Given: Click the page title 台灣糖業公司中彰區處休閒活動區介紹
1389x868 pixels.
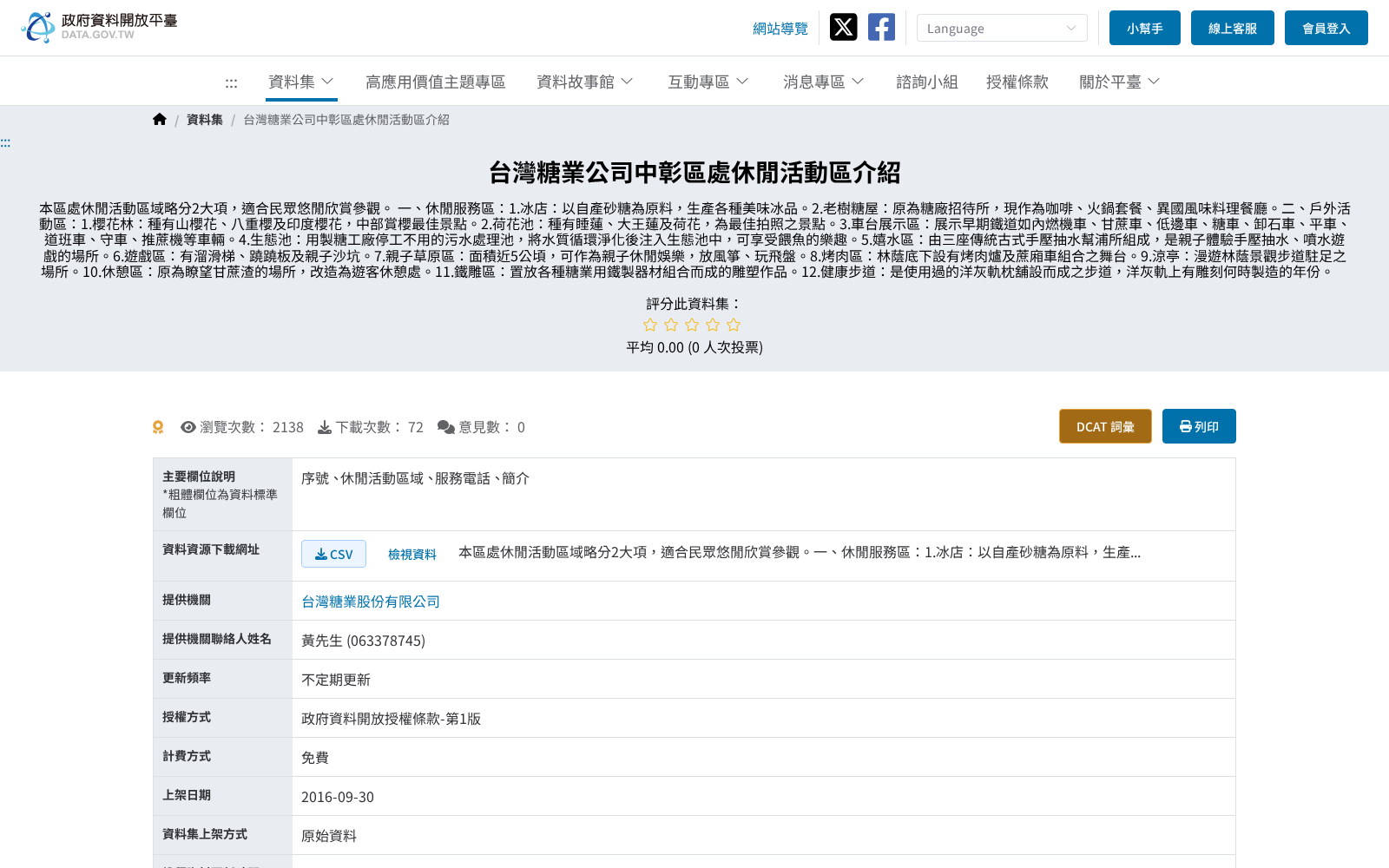Looking at the screenshot, I should point(694,172).
